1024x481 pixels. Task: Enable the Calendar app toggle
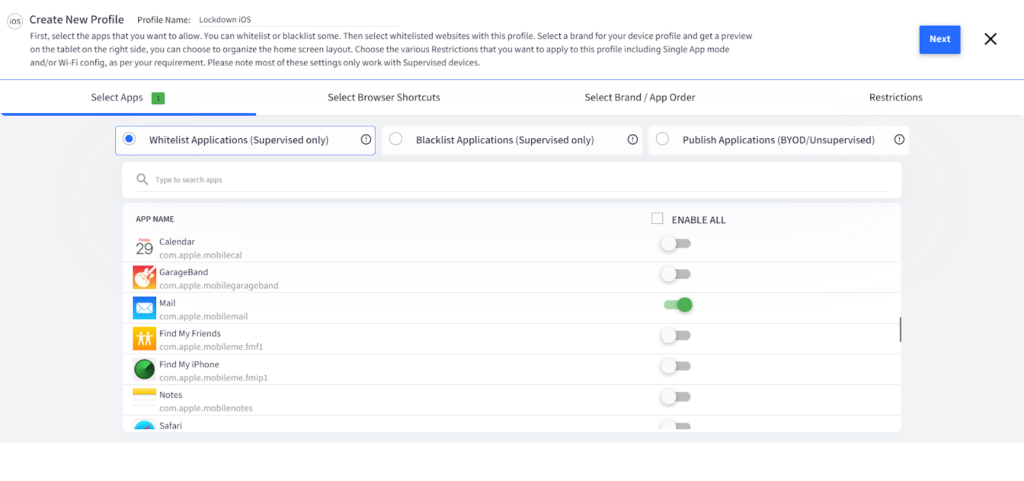[x=675, y=243]
